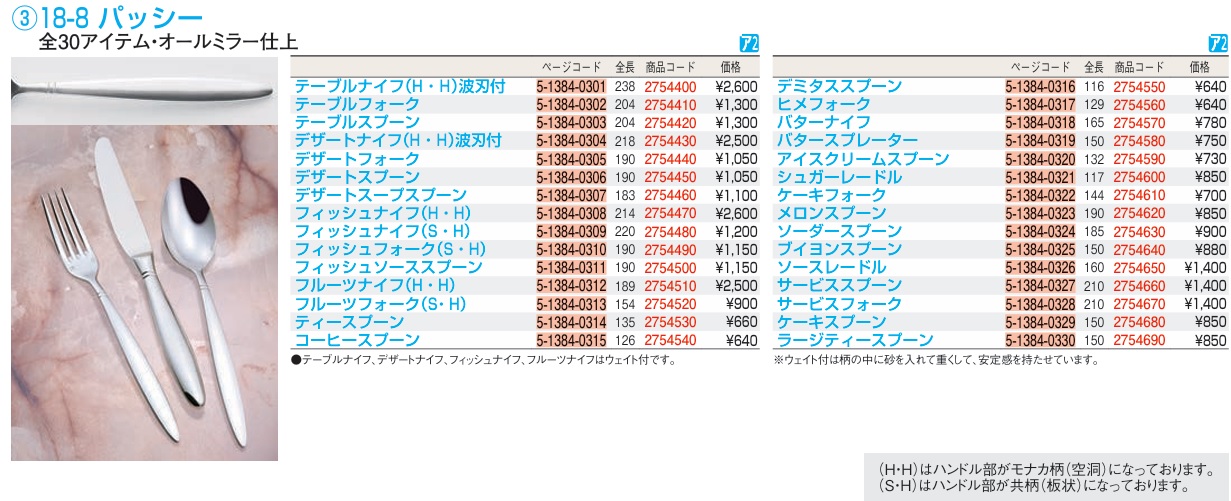Select the ケーキスプーン product name
The image size is (1231, 501).
[x=832, y=321]
